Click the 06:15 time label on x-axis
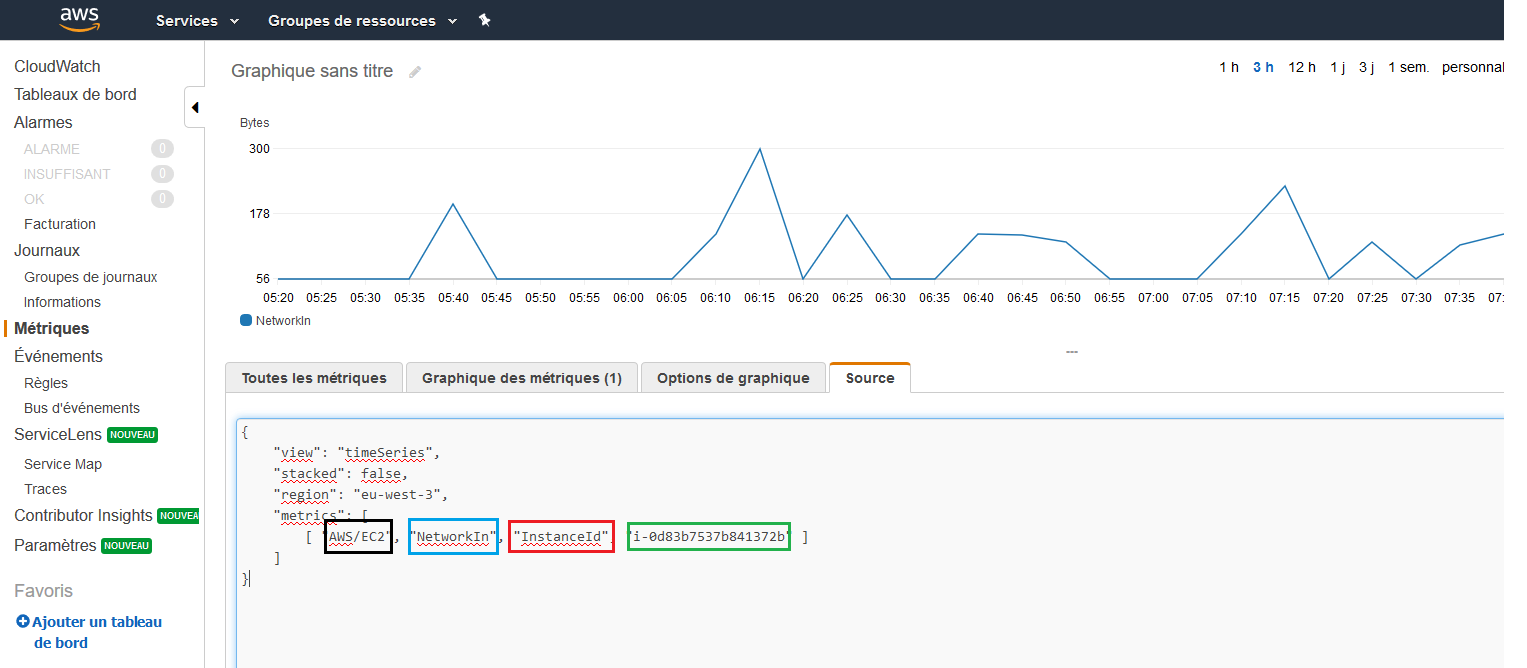The height and width of the screenshot is (668, 1527). point(759,297)
